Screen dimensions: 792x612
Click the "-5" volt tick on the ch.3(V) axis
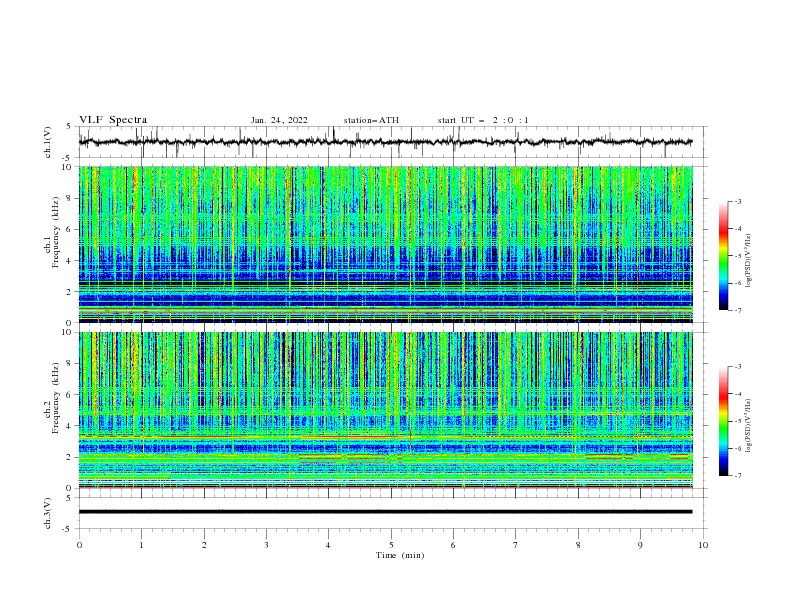(x=66, y=529)
